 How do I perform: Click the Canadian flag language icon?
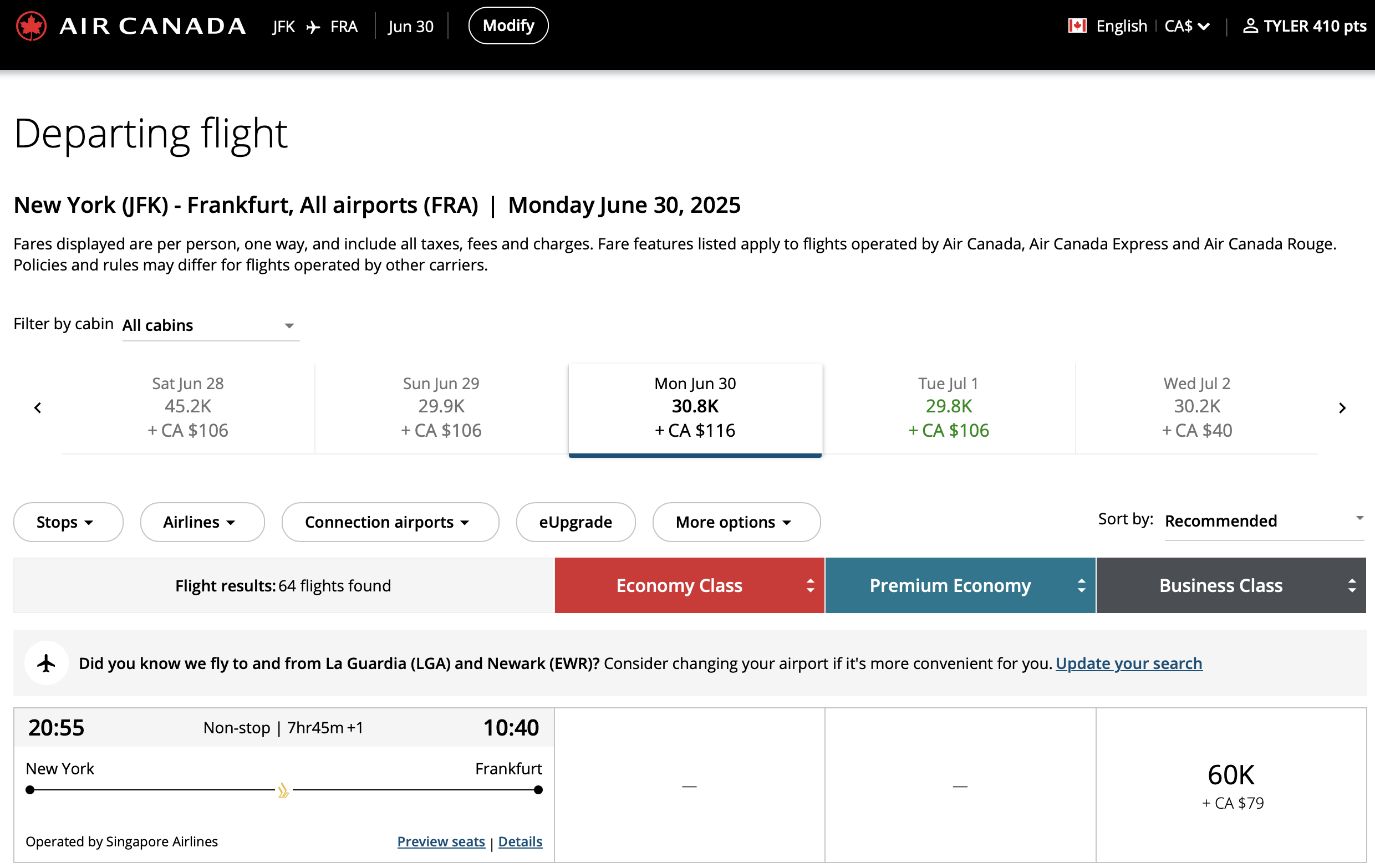1077,26
